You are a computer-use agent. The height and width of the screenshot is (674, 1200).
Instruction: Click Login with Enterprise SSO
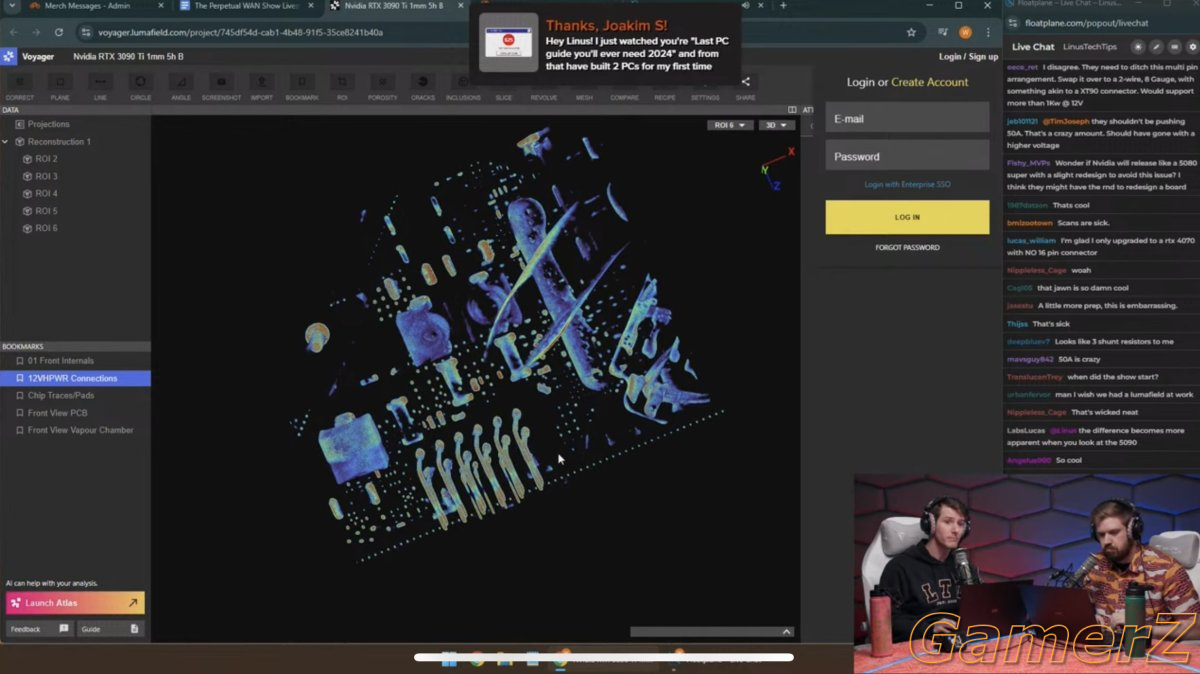coord(907,184)
